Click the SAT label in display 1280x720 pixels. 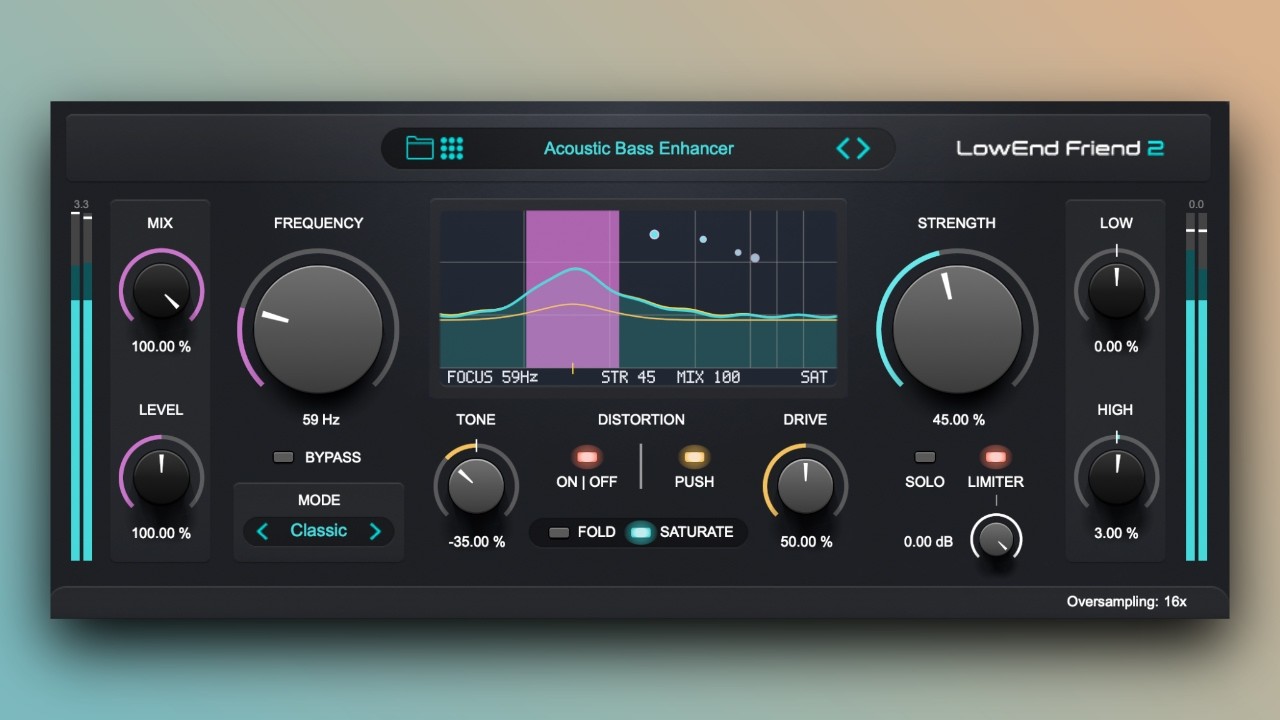coord(814,377)
